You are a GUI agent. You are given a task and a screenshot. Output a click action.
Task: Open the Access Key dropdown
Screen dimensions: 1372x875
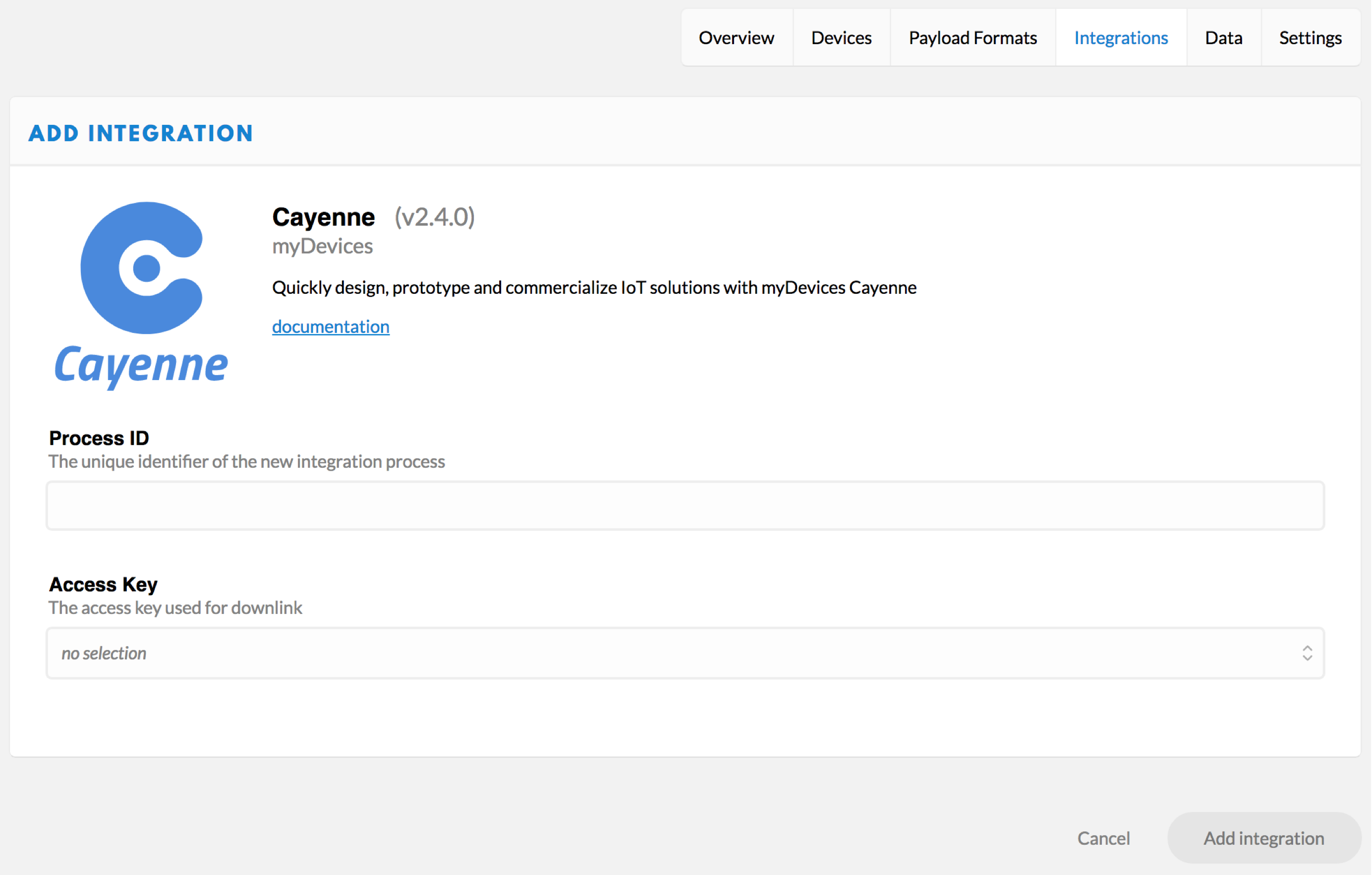coord(685,653)
